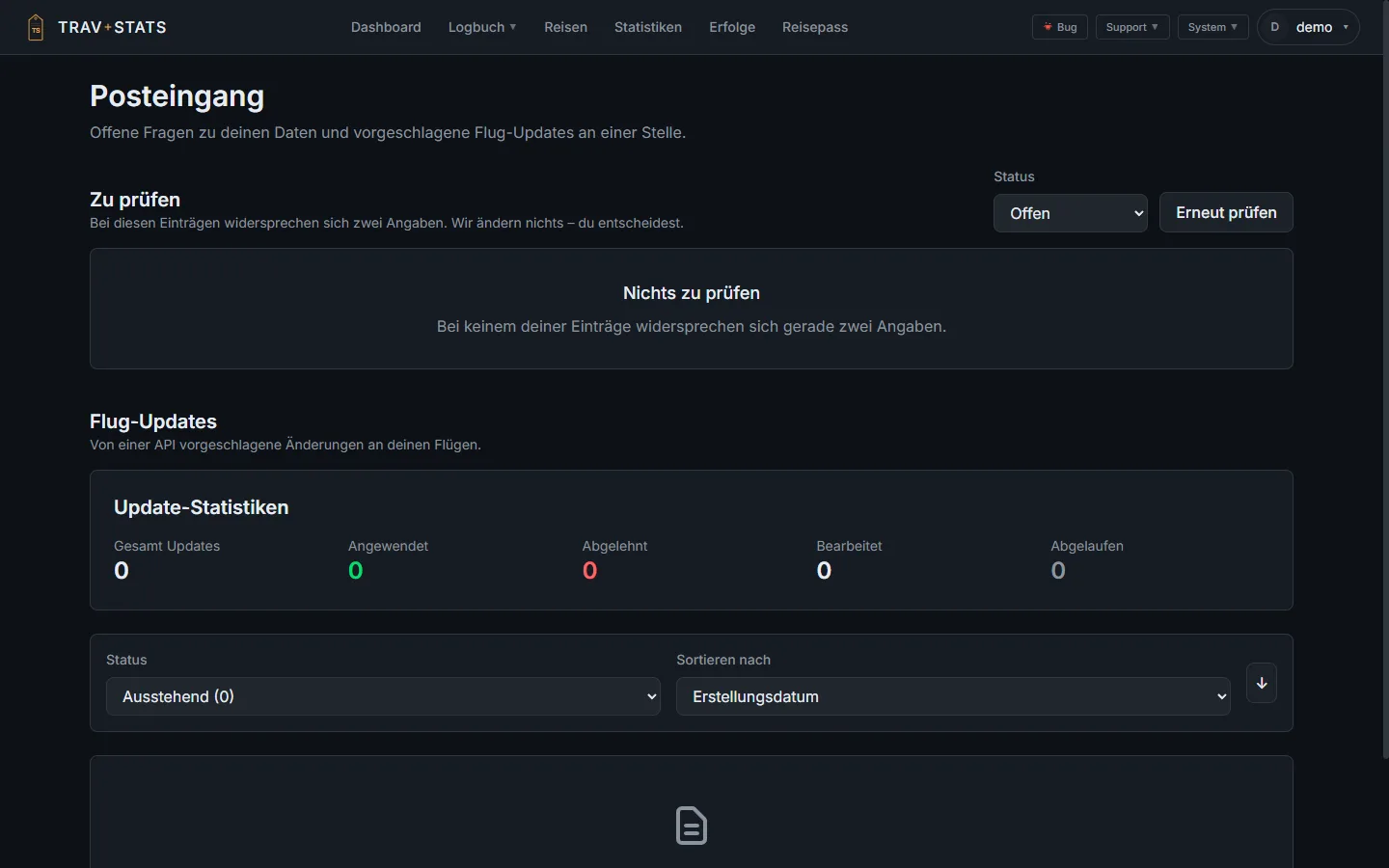Viewport: 1389px width, 868px height.
Task: Report a bug via Bug button
Action: tap(1060, 27)
